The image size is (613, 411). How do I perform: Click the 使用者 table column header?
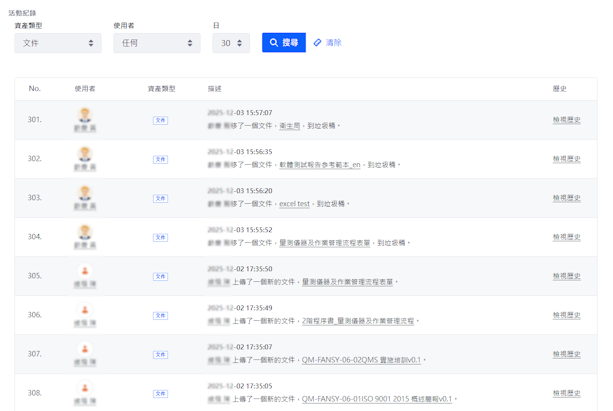[85, 89]
